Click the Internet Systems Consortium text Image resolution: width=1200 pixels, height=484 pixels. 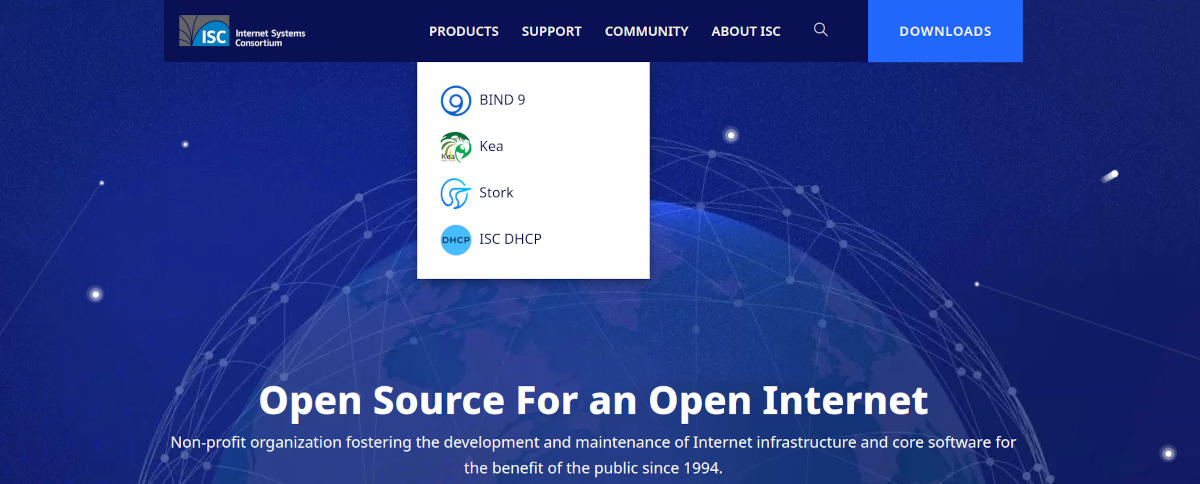coord(270,38)
